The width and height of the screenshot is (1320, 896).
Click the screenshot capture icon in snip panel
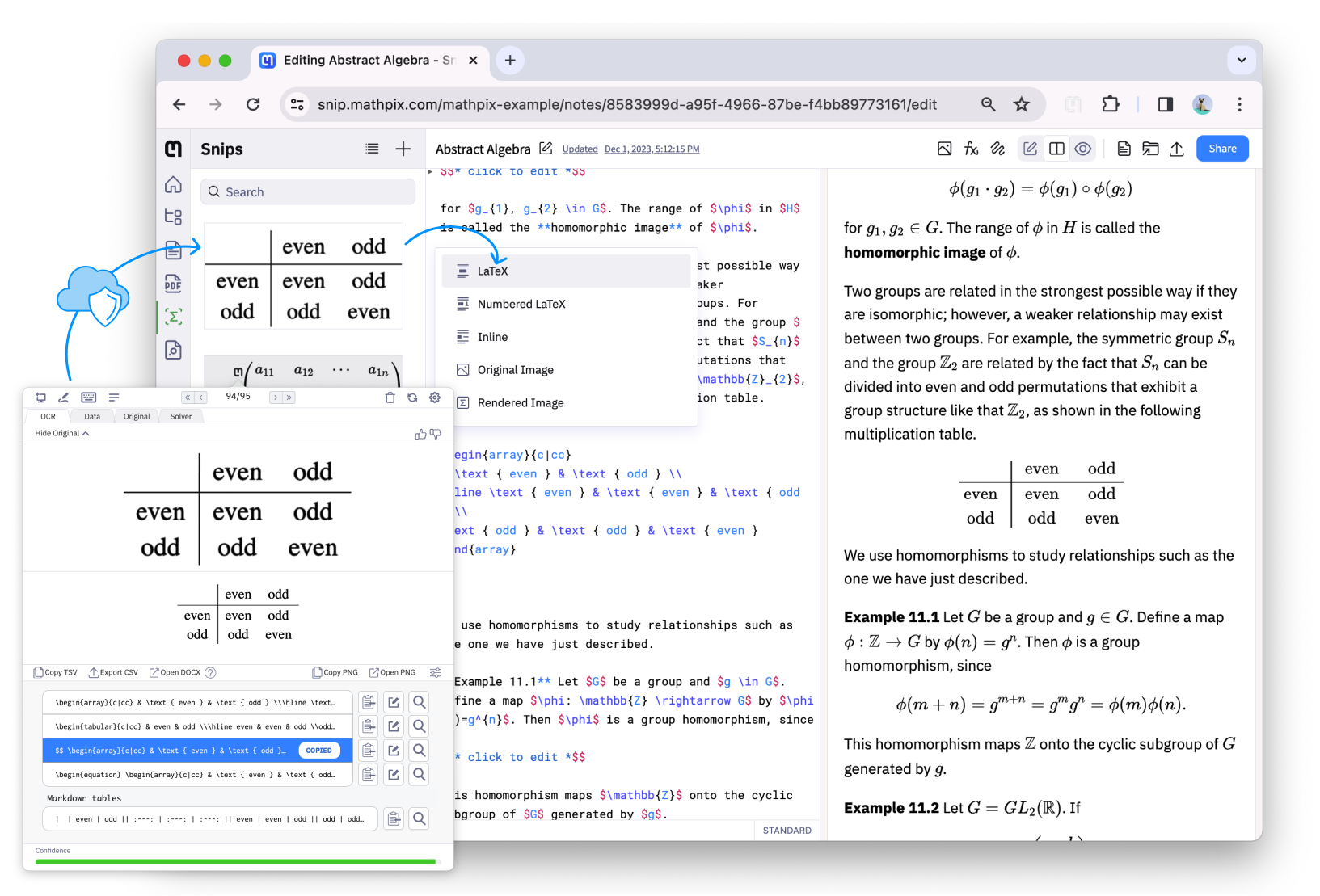click(40, 398)
